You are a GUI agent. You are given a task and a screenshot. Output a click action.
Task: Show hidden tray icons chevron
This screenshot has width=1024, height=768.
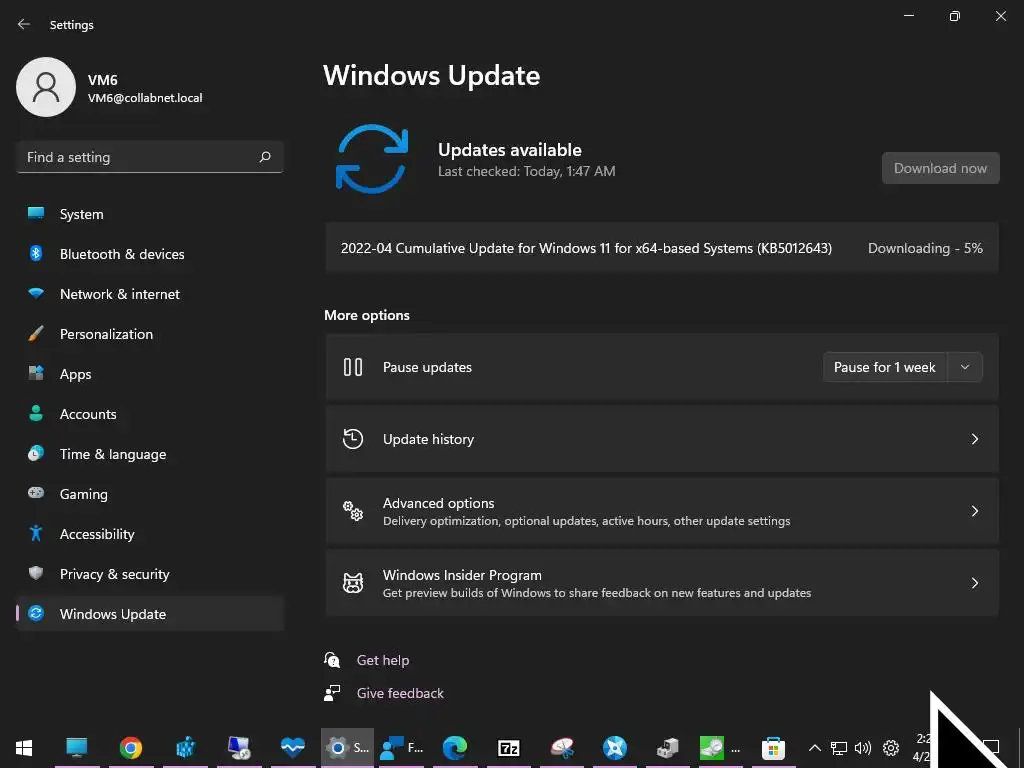pyautogui.click(x=814, y=748)
